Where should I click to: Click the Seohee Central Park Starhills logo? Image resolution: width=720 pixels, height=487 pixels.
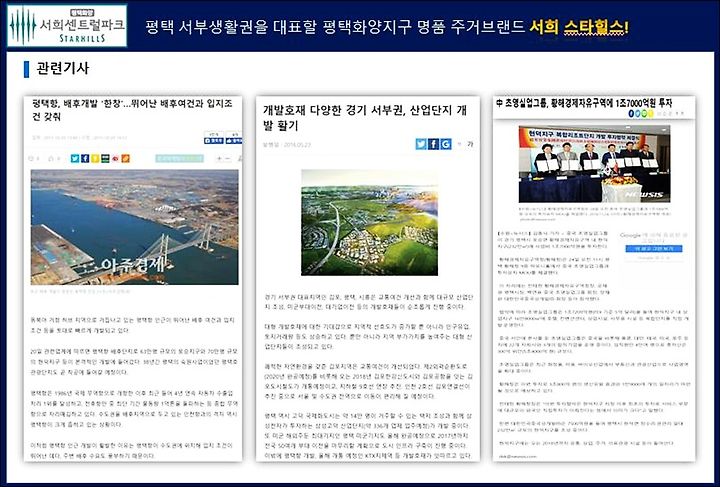67,26
